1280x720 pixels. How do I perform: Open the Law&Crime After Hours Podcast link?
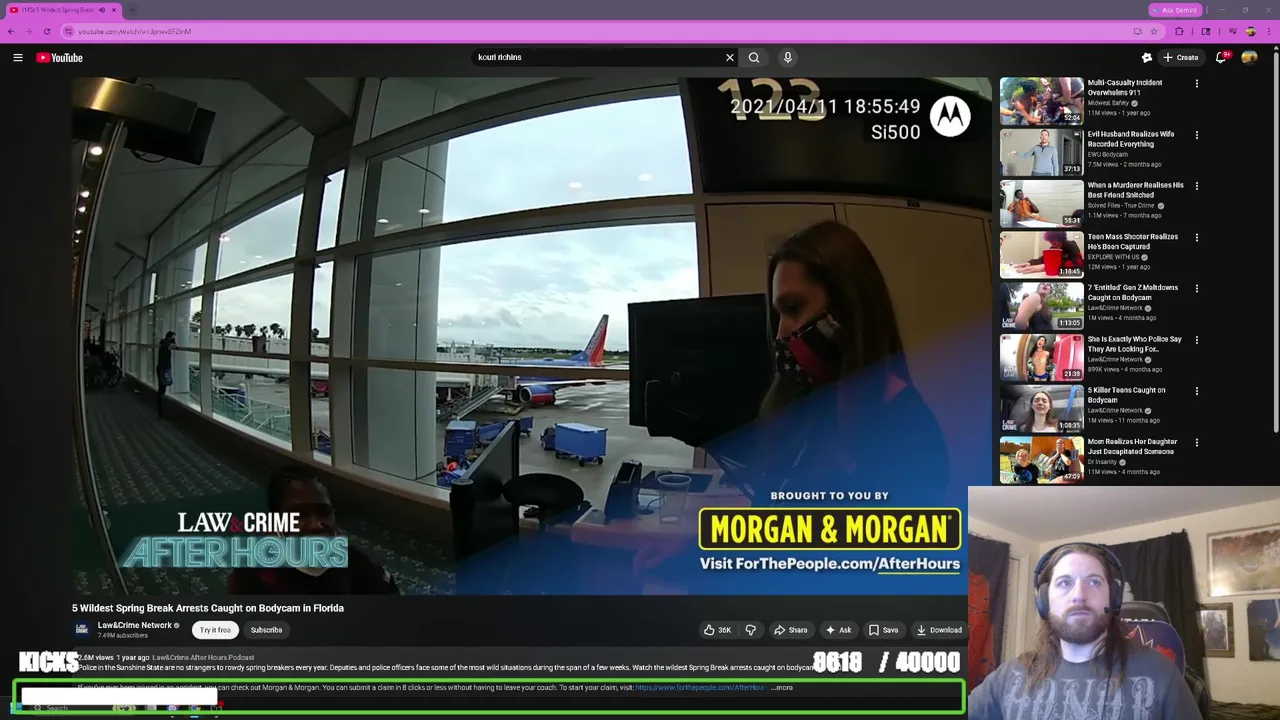point(203,658)
